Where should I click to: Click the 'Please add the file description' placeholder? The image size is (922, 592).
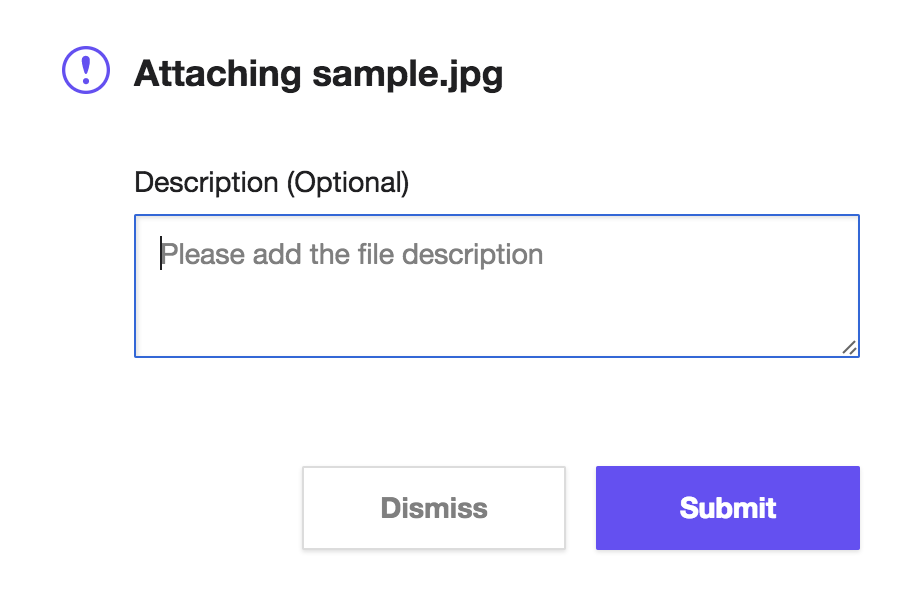tap(352, 255)
